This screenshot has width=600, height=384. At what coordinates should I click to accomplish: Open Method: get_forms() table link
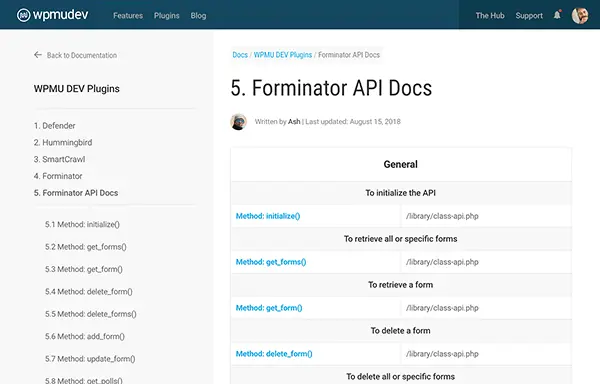(x=271, y=262)
